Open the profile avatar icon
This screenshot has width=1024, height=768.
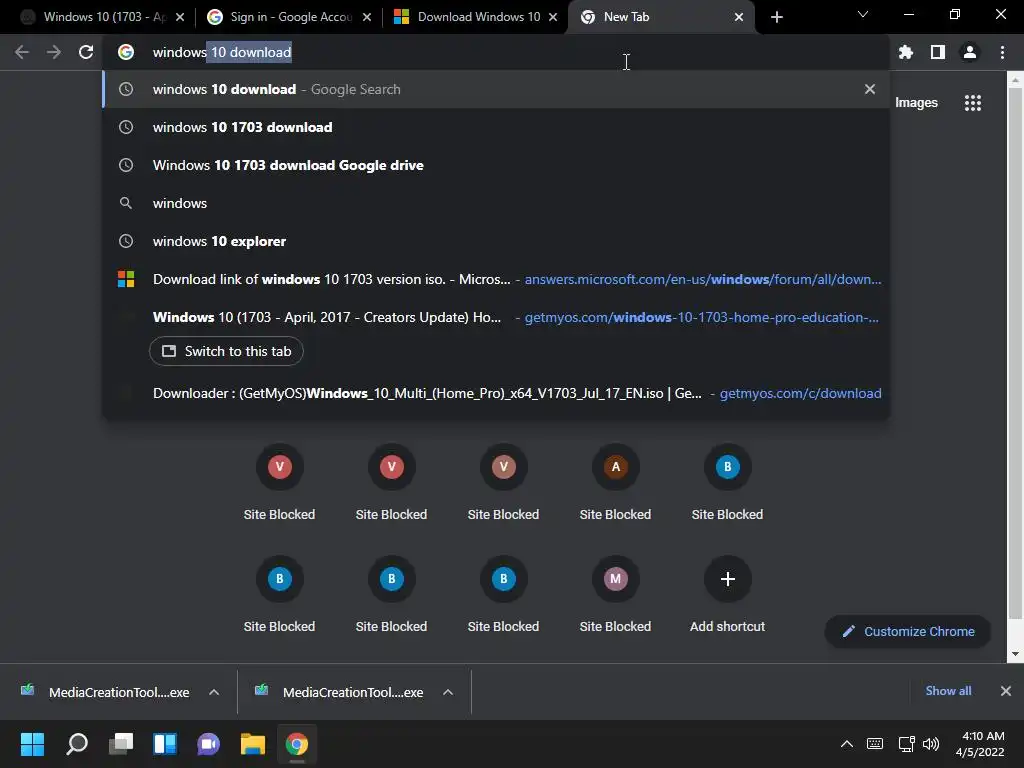pos(970,52)
